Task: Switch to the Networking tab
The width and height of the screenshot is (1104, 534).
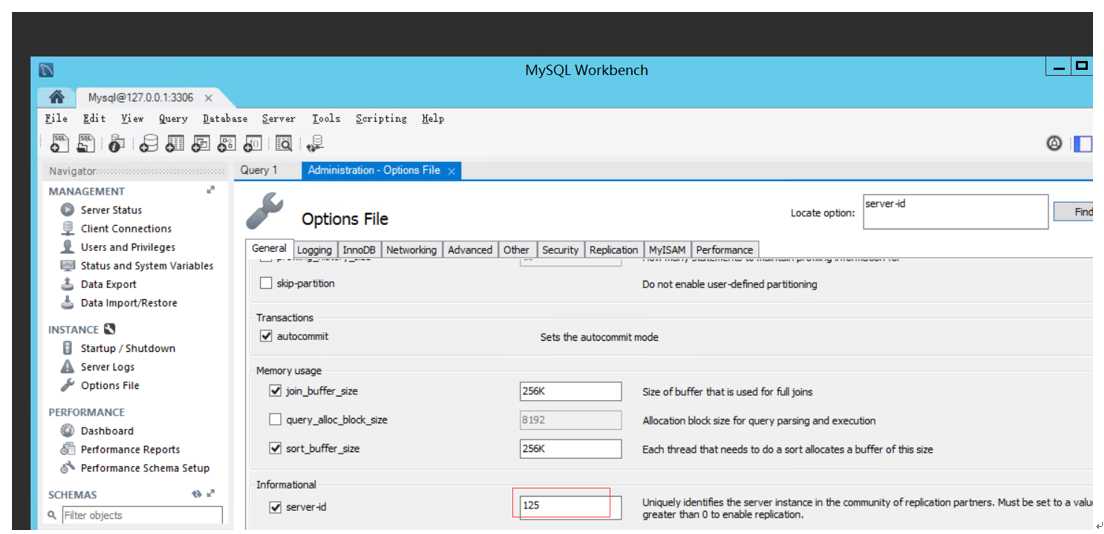Action: 411,250
